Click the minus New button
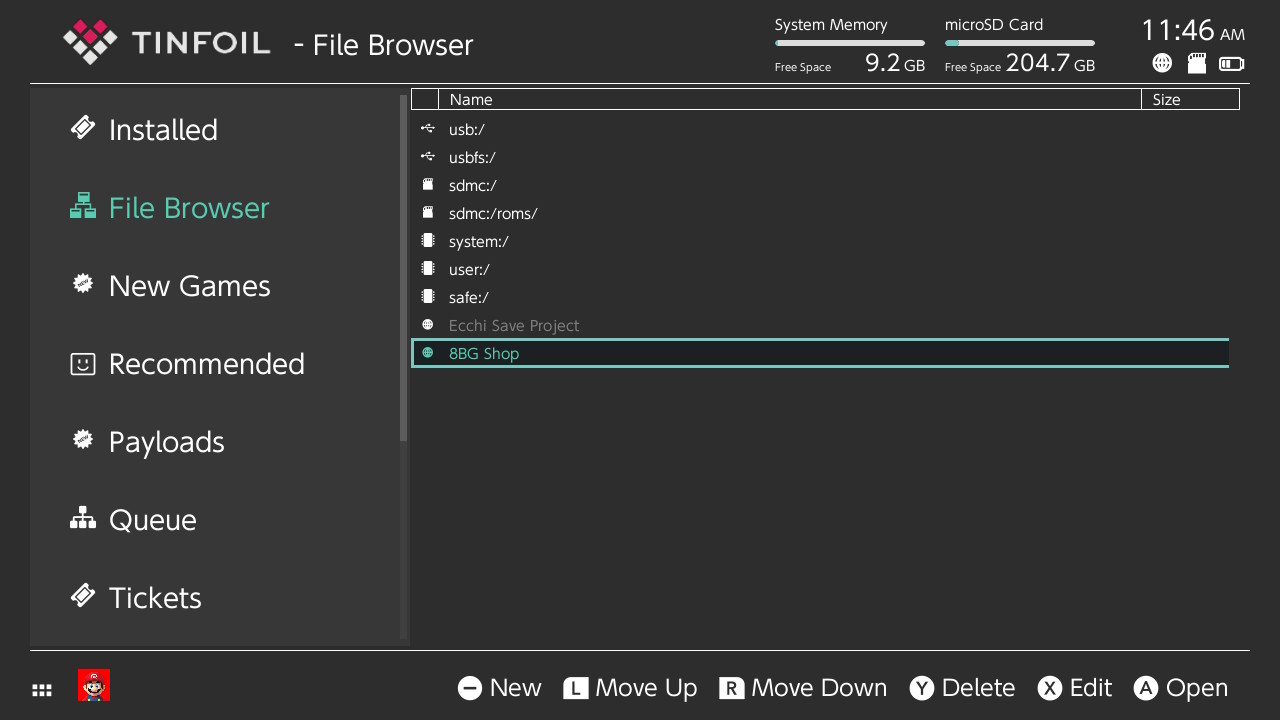This screenshot has width=1280, height=720. (499, 688)
